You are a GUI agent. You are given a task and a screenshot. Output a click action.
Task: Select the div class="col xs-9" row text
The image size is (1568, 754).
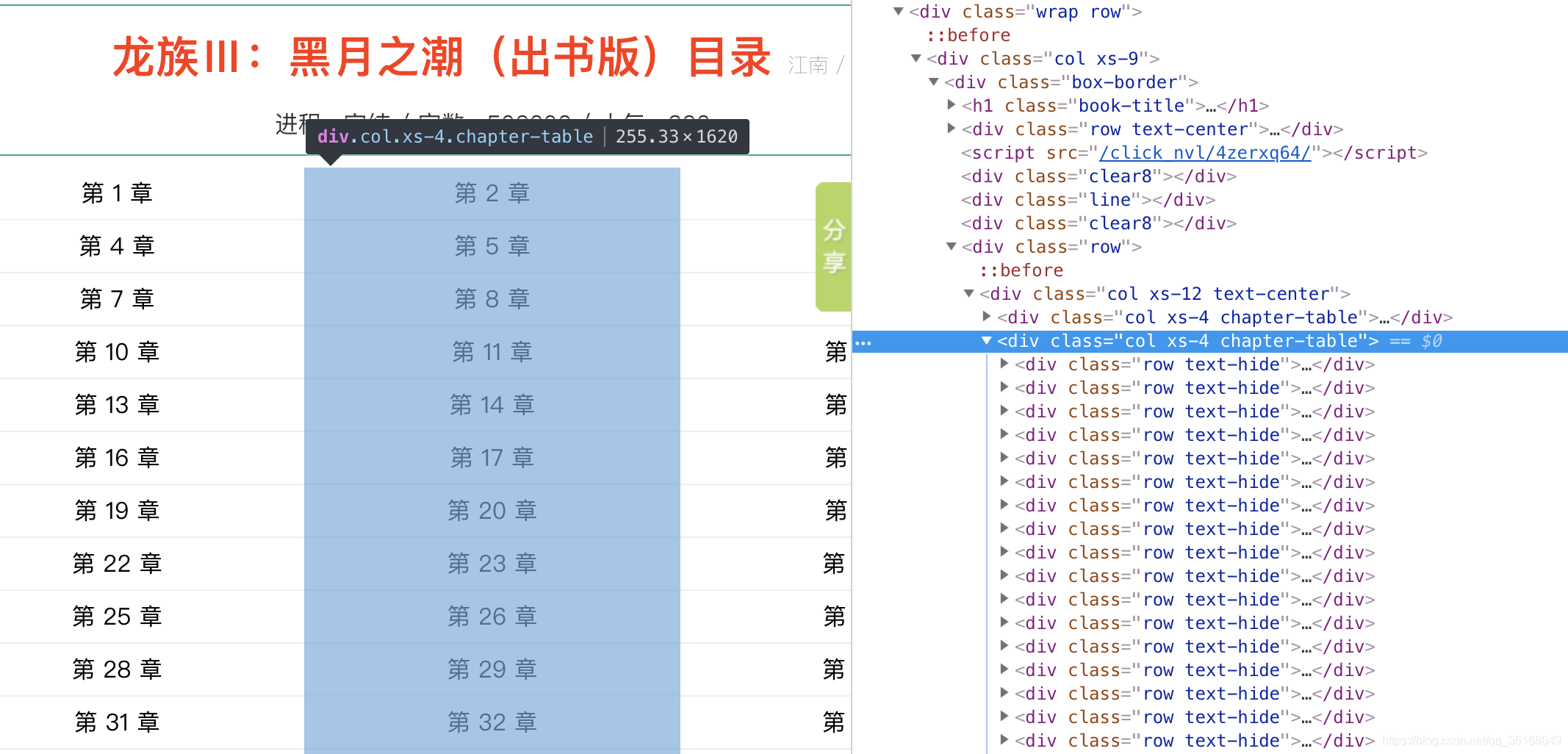(1043, 59)
